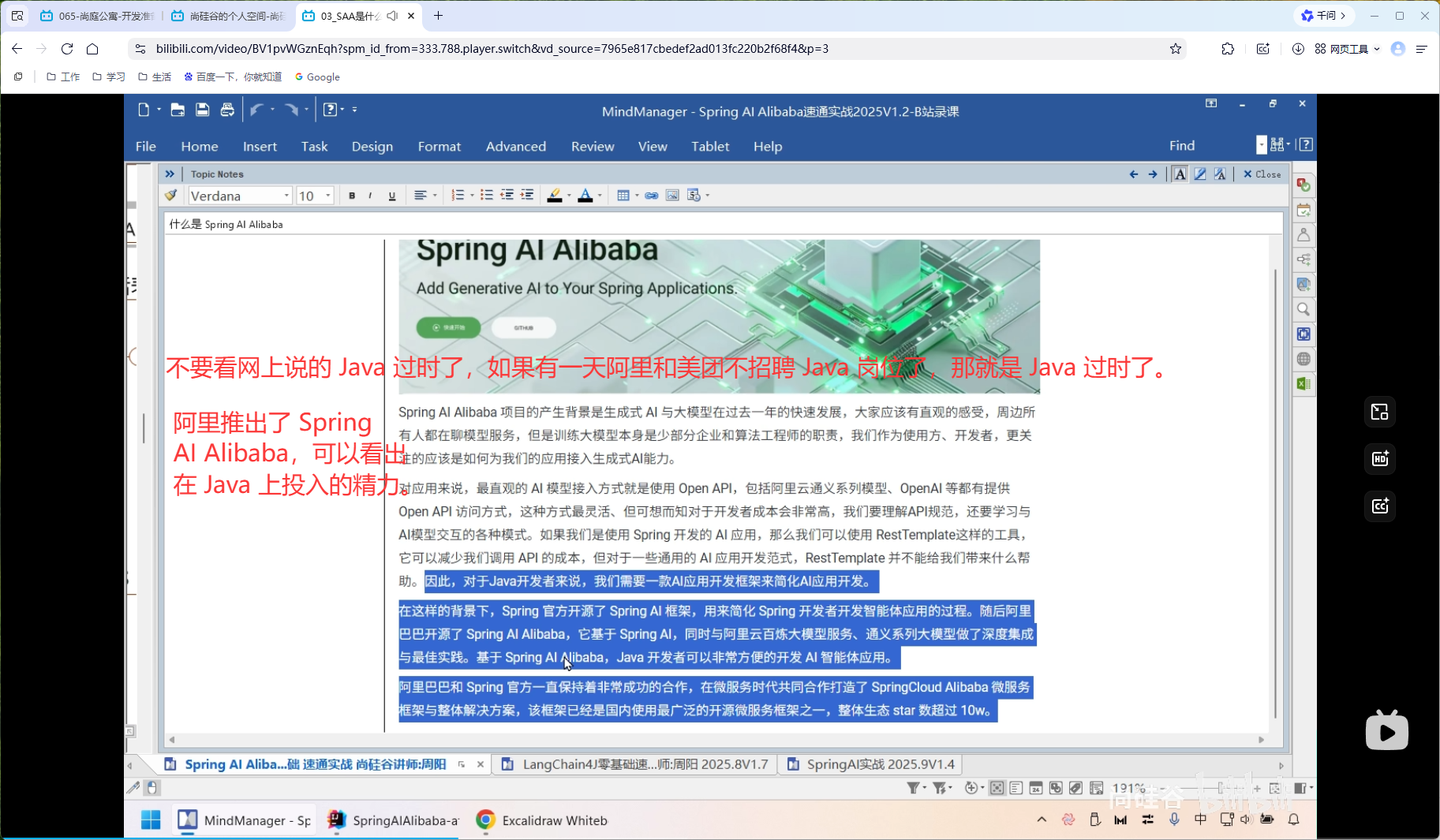Toggle bold formatting in the notes toolbar
The height and width of the screenshot is (840, 1440).
pyautogui.click(x=352, y=195)
